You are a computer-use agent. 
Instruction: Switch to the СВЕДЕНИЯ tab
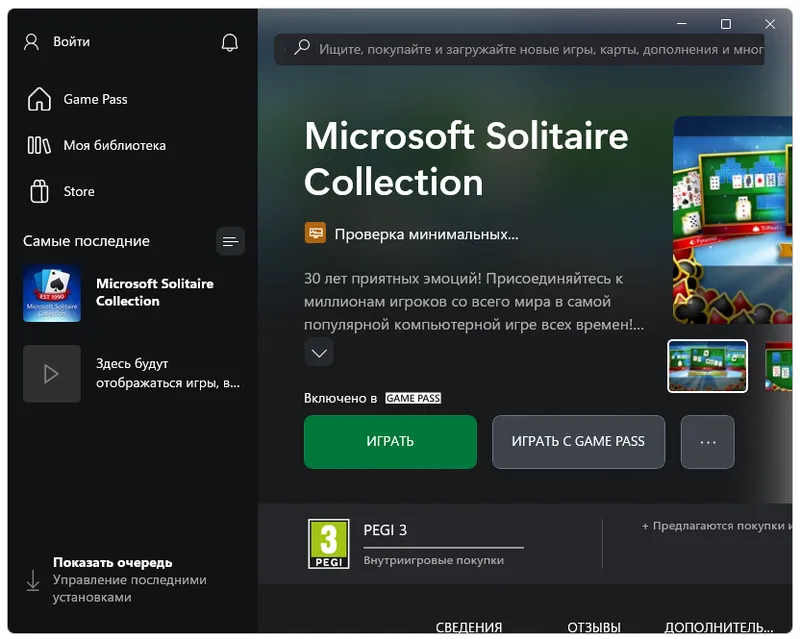[469, 627]
